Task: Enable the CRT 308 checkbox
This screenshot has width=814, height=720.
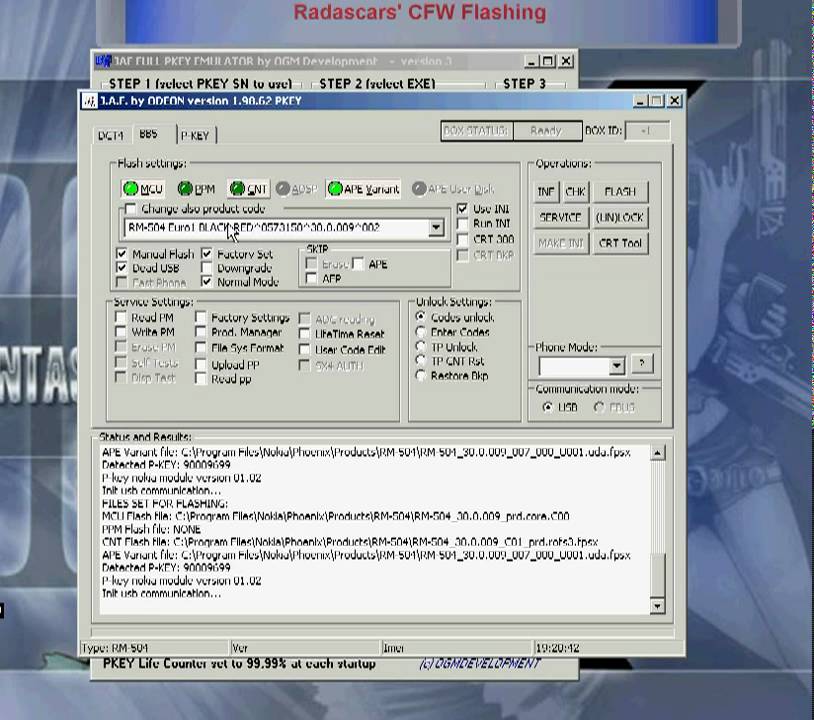Action: [462, 239]
